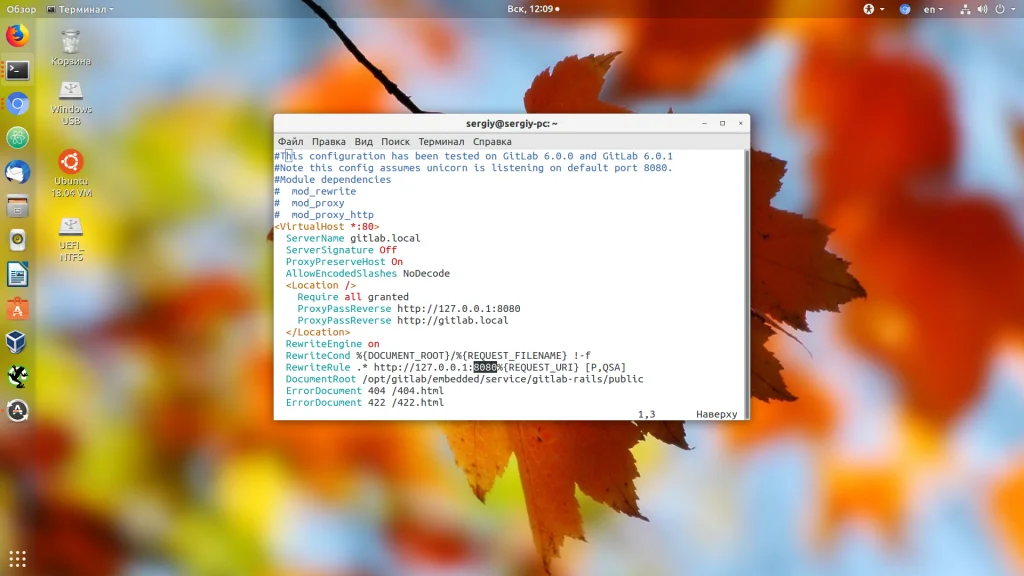Open the Правка menu
Viewport: 1024px width, 576px height.
point(328,142)
